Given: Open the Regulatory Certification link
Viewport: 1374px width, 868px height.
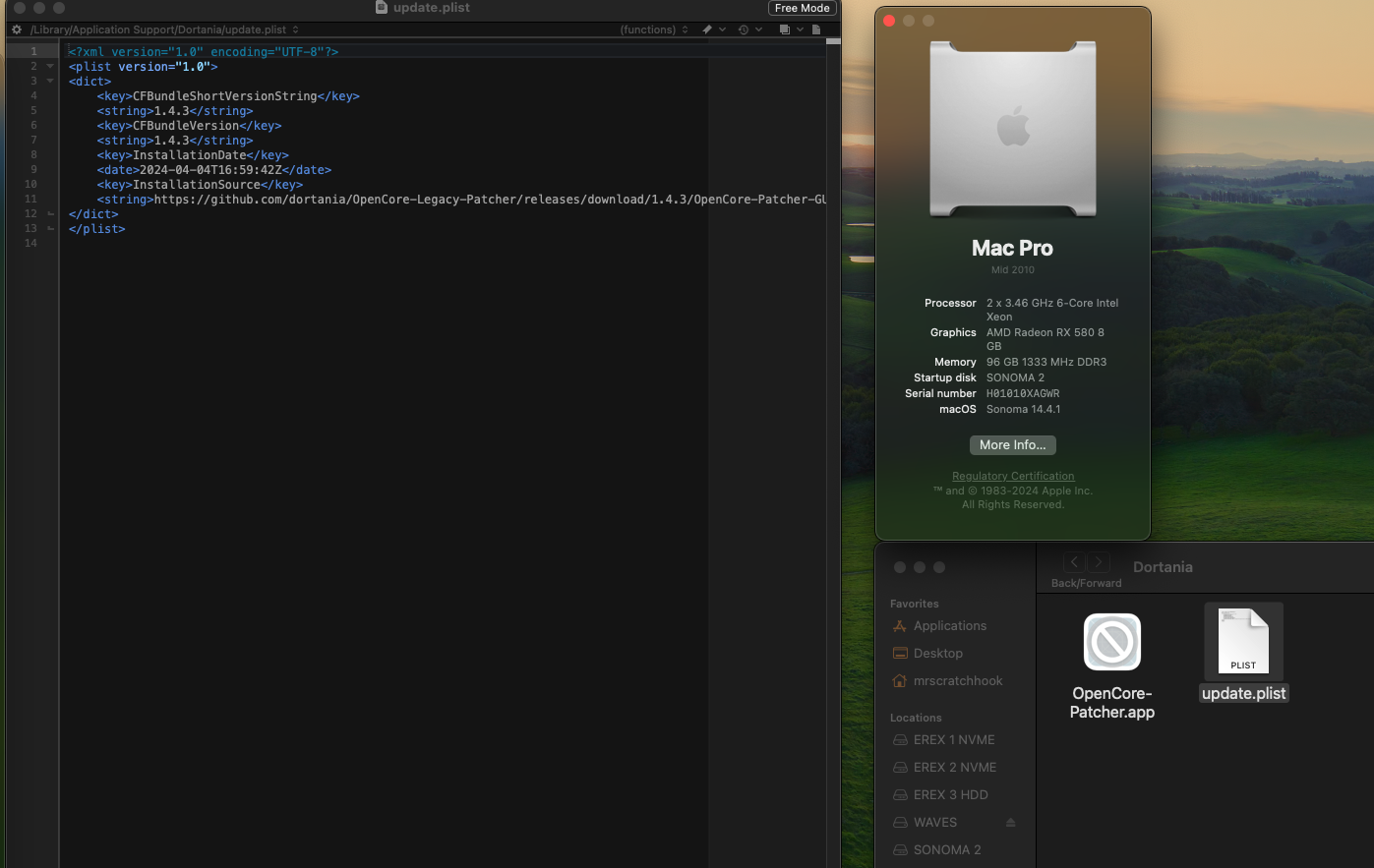Looking at the screenshot, I should coord(1013,476).
